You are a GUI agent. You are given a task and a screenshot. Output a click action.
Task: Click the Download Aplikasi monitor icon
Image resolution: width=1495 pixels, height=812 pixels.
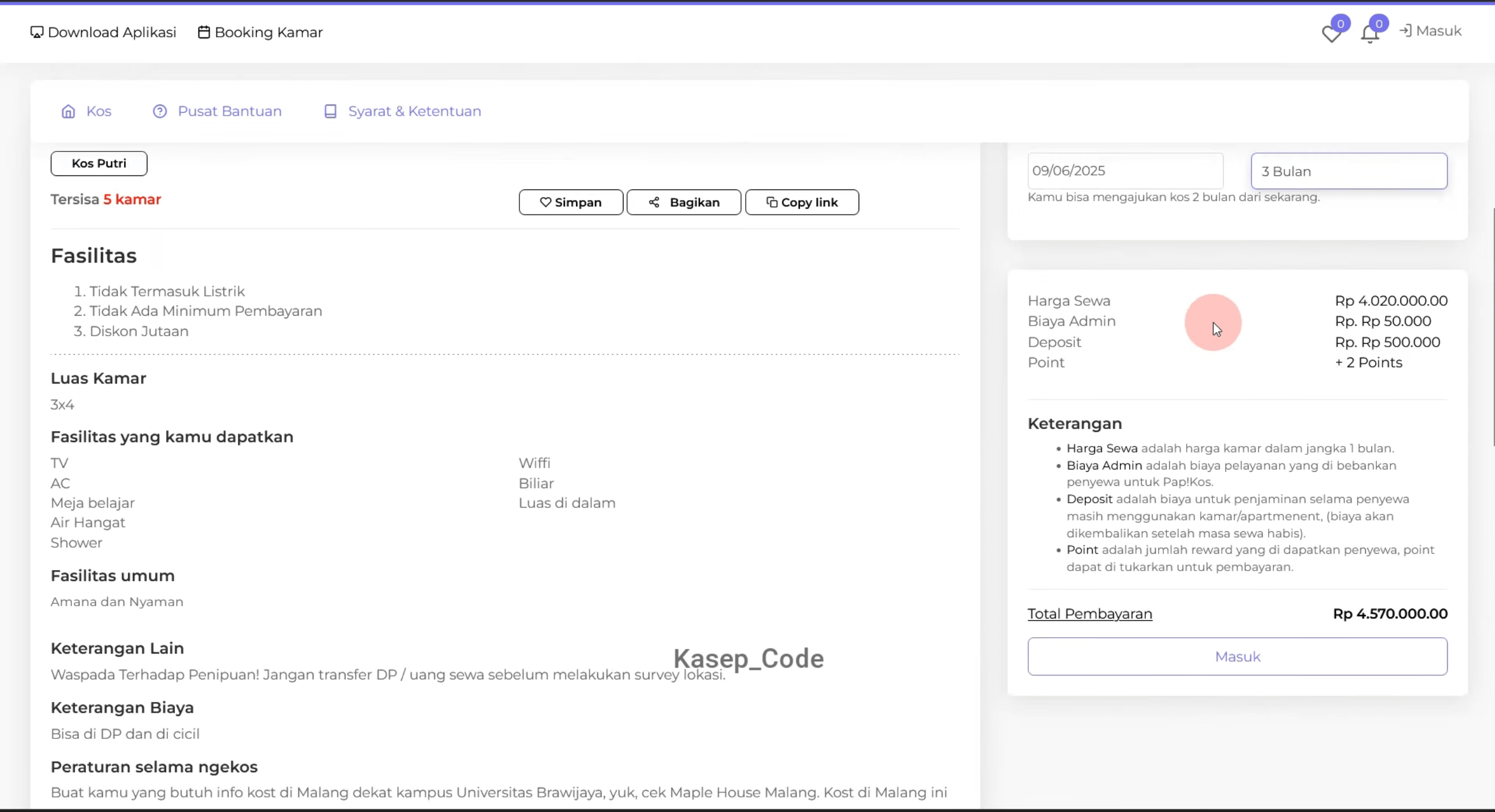point(37,32)
